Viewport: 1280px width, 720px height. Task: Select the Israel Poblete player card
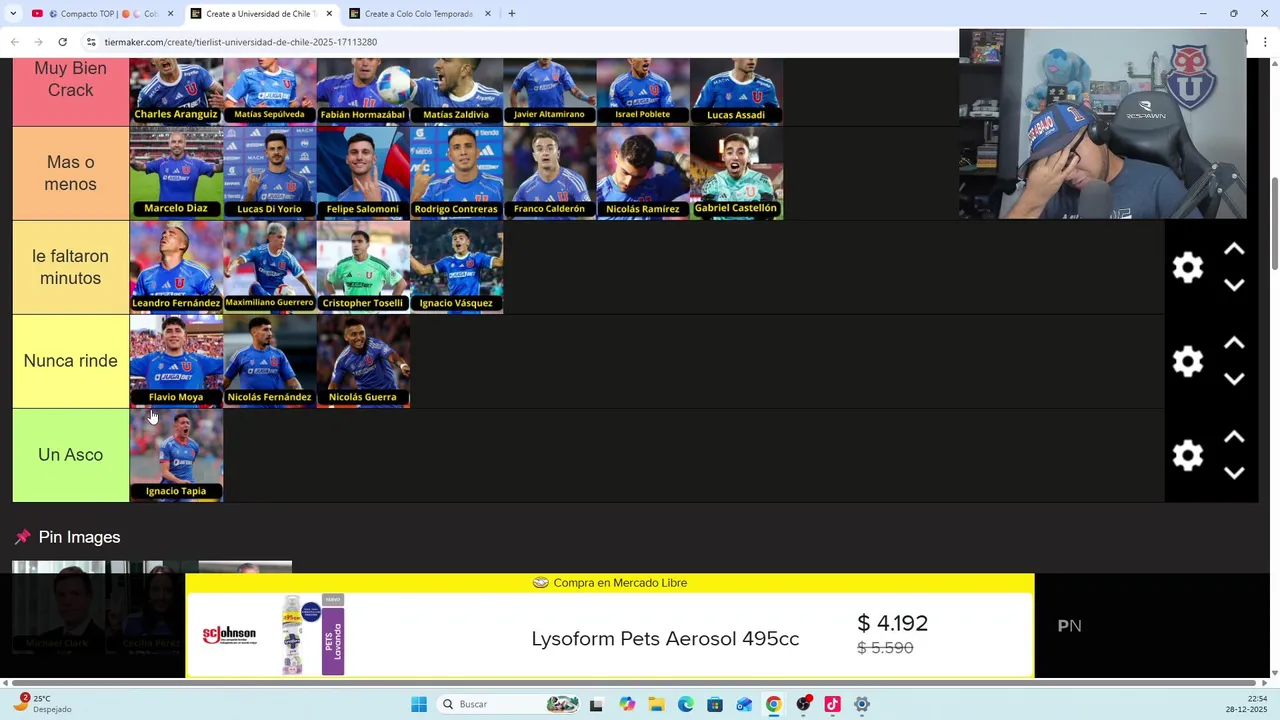[643, 91]
